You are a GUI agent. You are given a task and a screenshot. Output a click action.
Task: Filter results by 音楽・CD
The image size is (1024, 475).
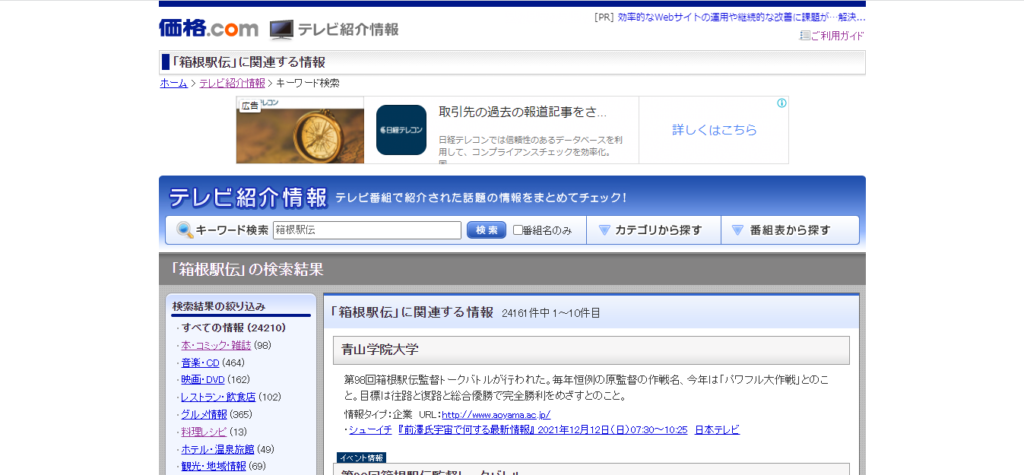[x=200, y=363]
